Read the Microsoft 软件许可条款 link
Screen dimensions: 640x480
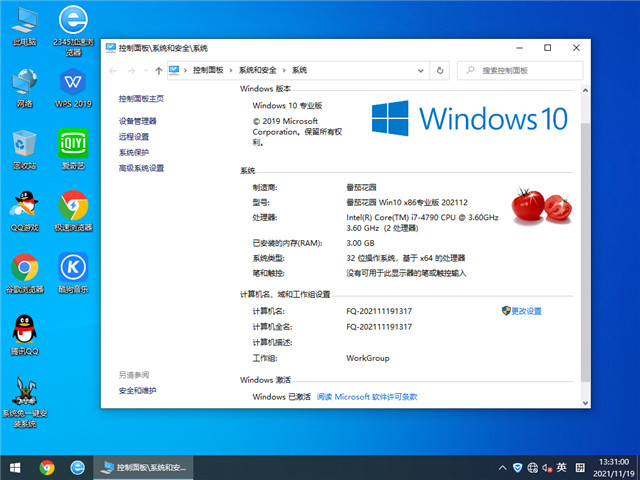tap(367, 397)
